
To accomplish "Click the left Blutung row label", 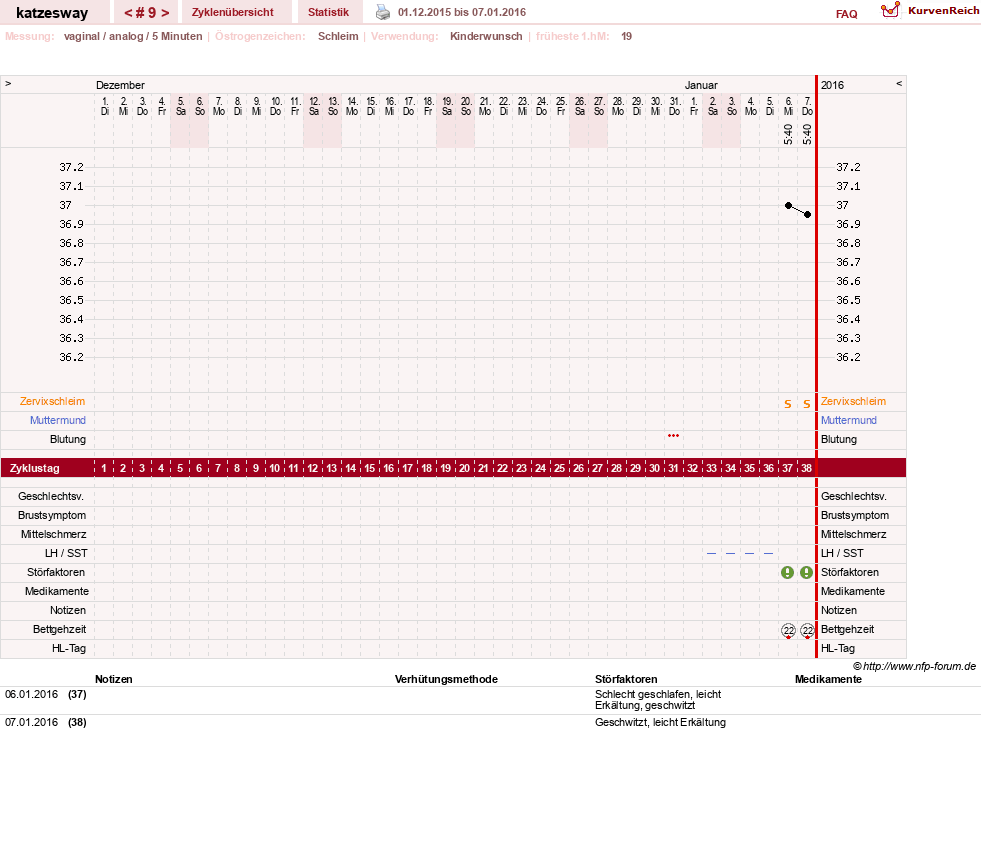I will [x=68, y=440].
